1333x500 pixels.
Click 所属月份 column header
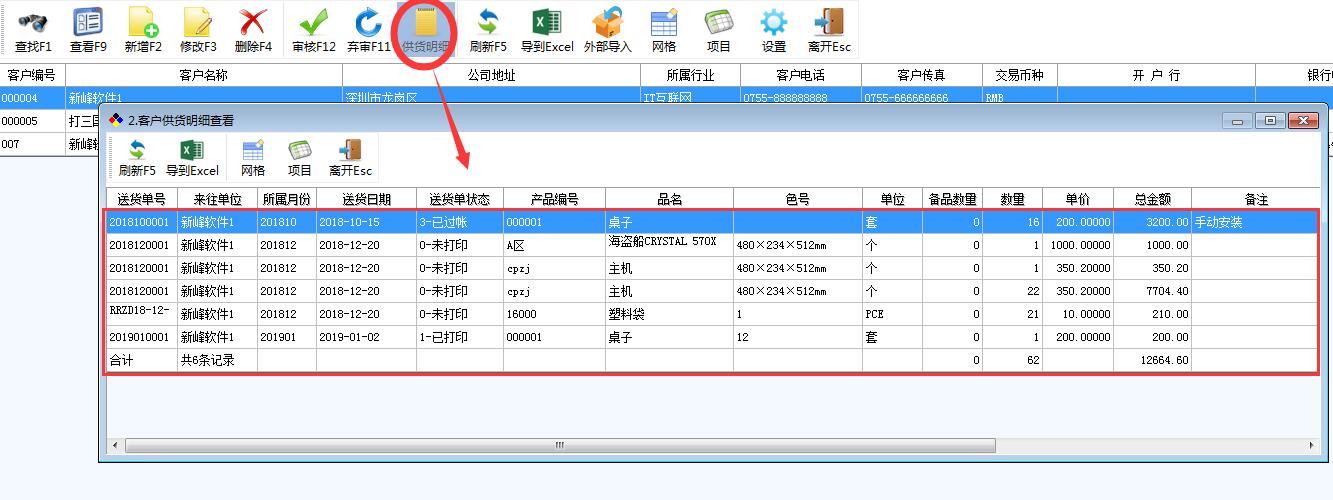[287, 199]
